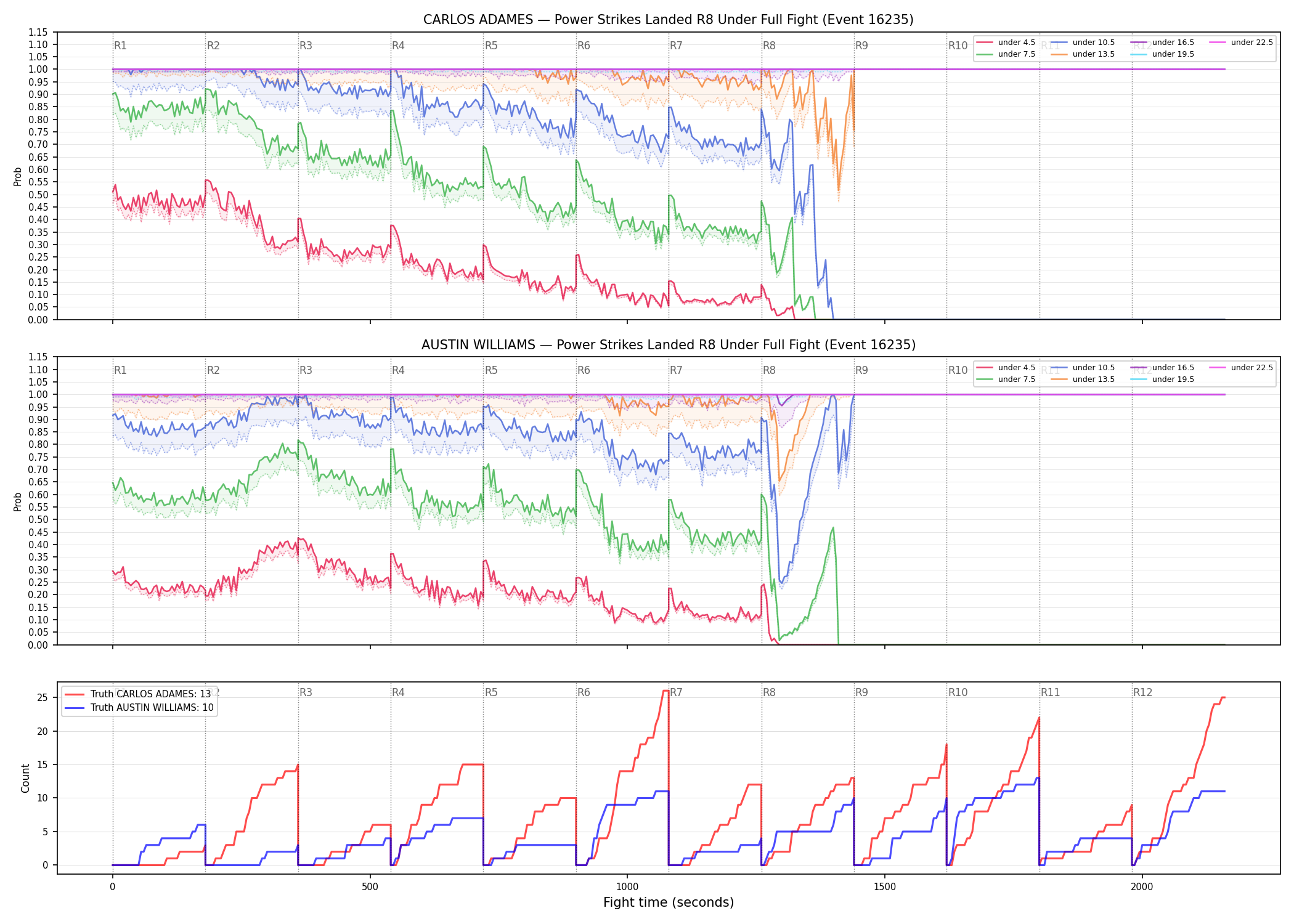Click the R1 round marker in Carlos Adames chart

(x=120, y=46)
